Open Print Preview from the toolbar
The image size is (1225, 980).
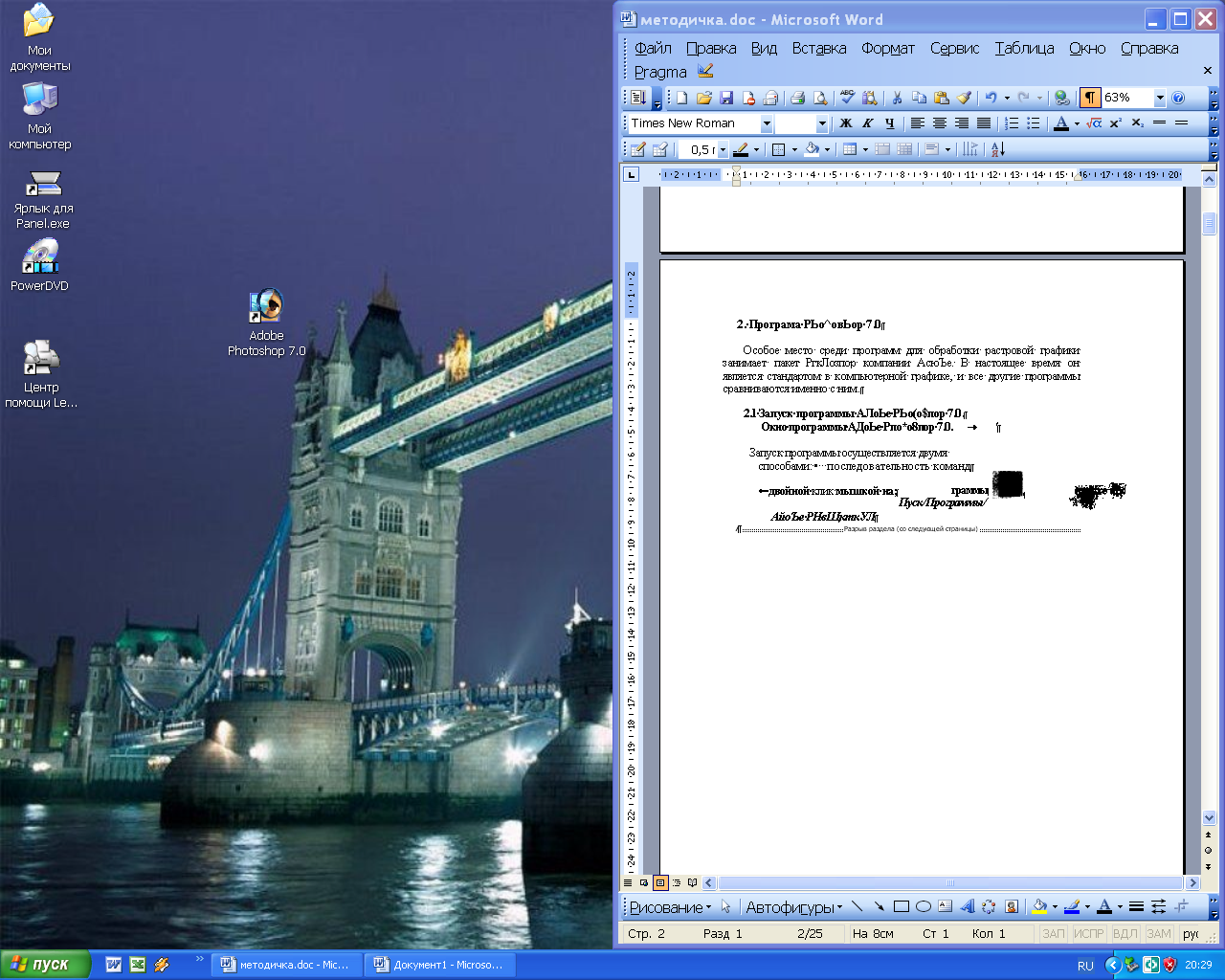coord(820,98)
